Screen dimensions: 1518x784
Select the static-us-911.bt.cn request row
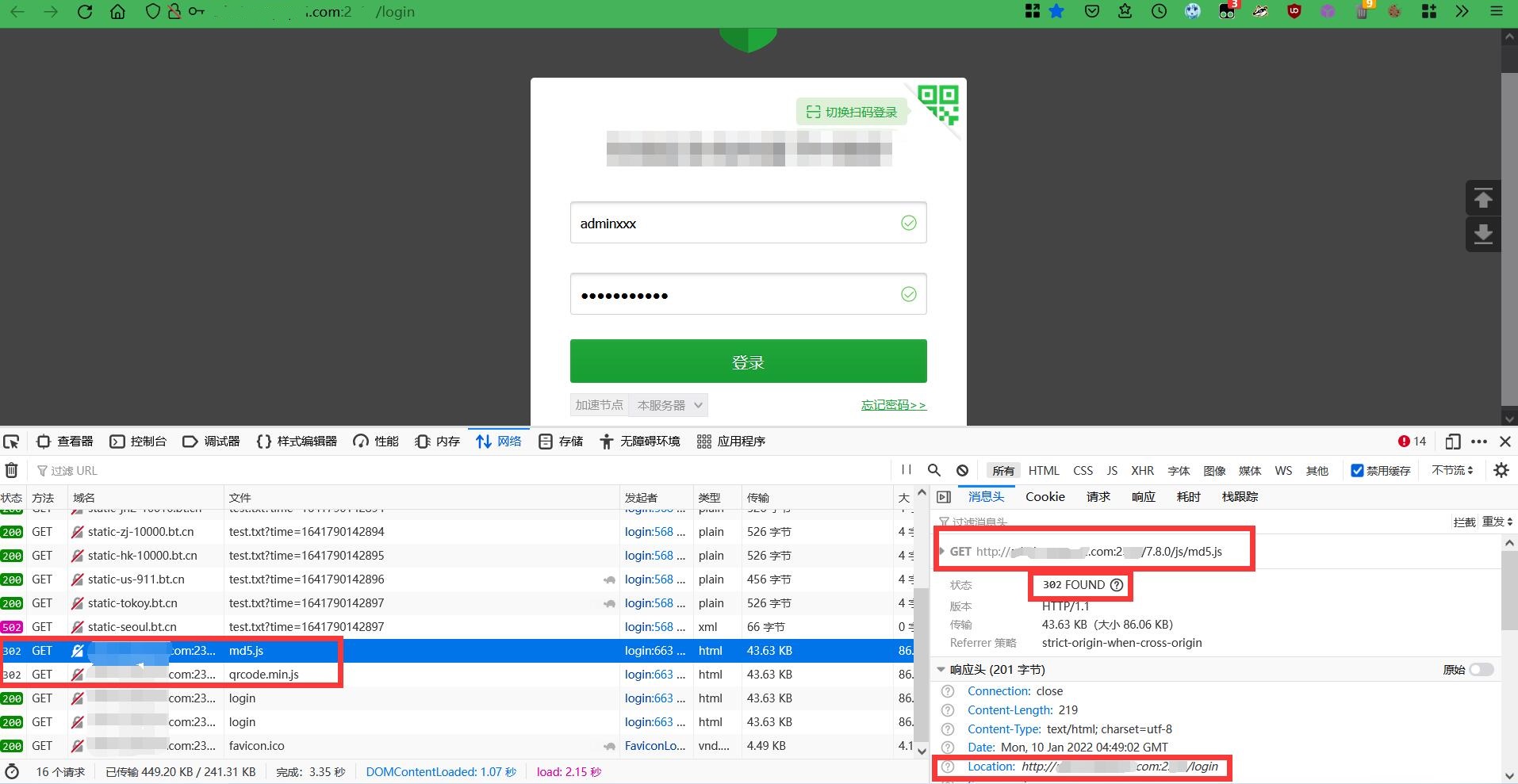click(456, 579)
